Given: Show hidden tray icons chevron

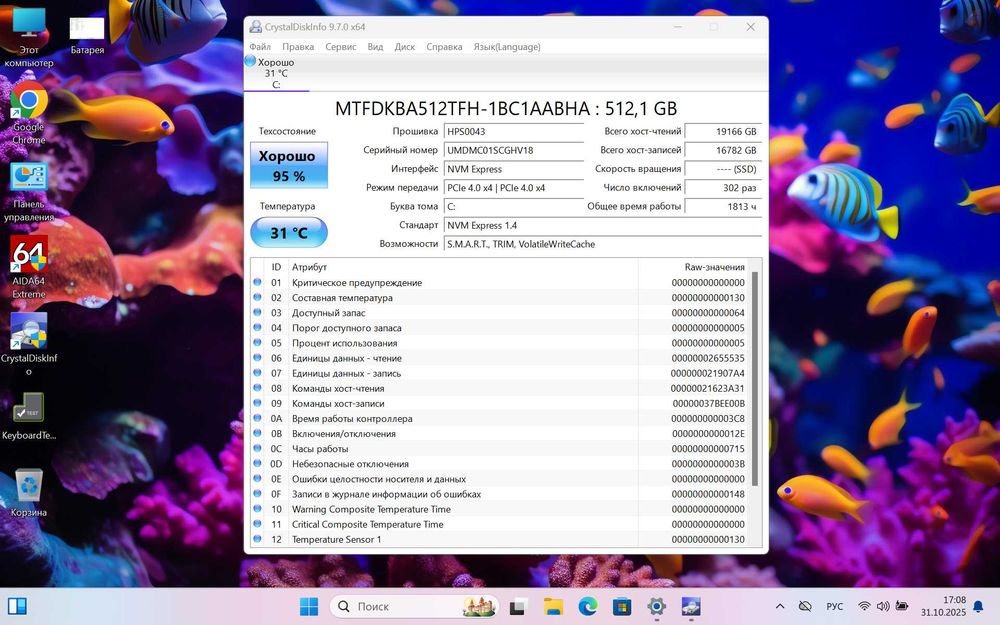Looking at the screenshot, I should click(779, 606).
